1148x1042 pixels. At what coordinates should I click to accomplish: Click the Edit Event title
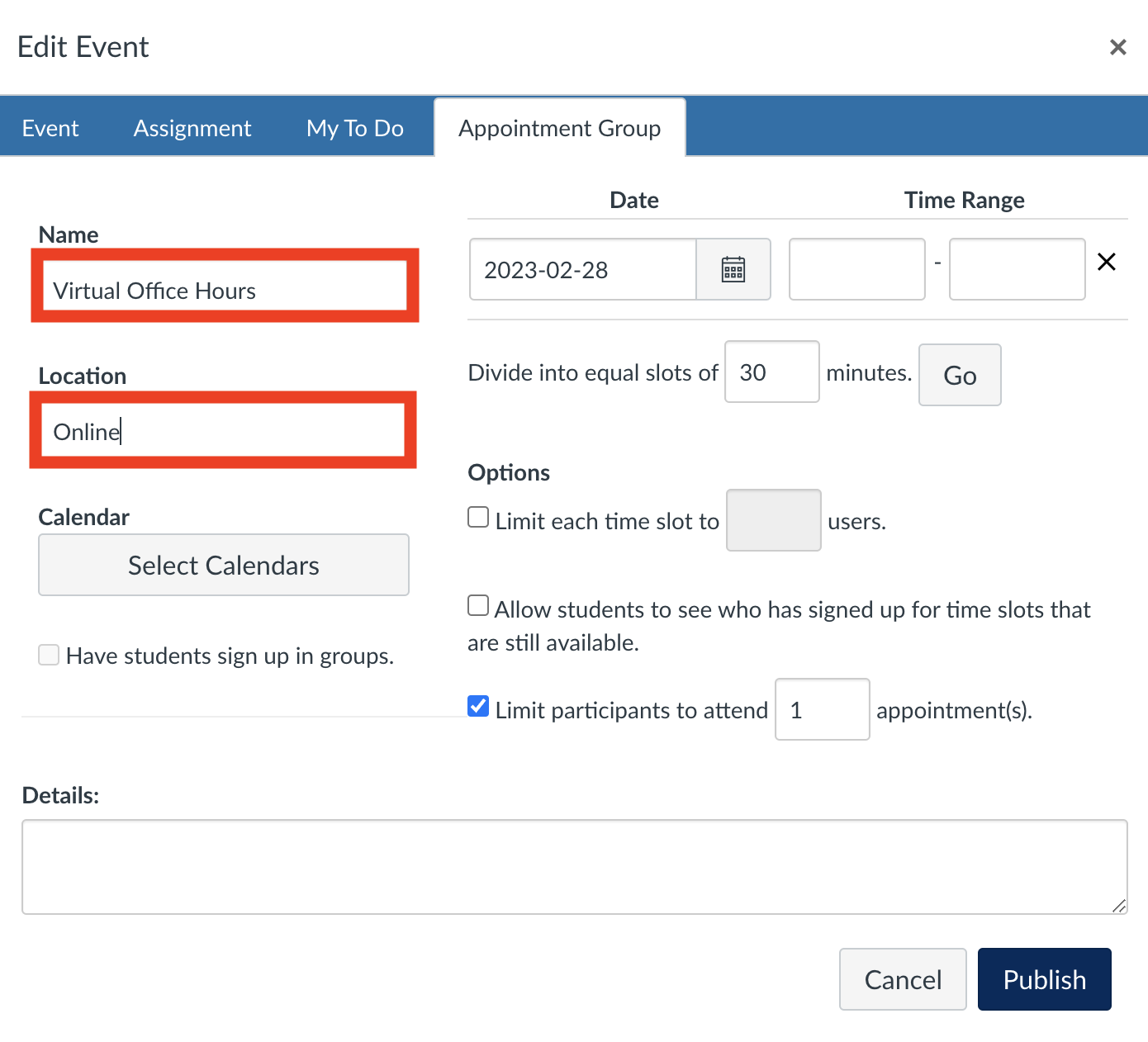point(83,47)
